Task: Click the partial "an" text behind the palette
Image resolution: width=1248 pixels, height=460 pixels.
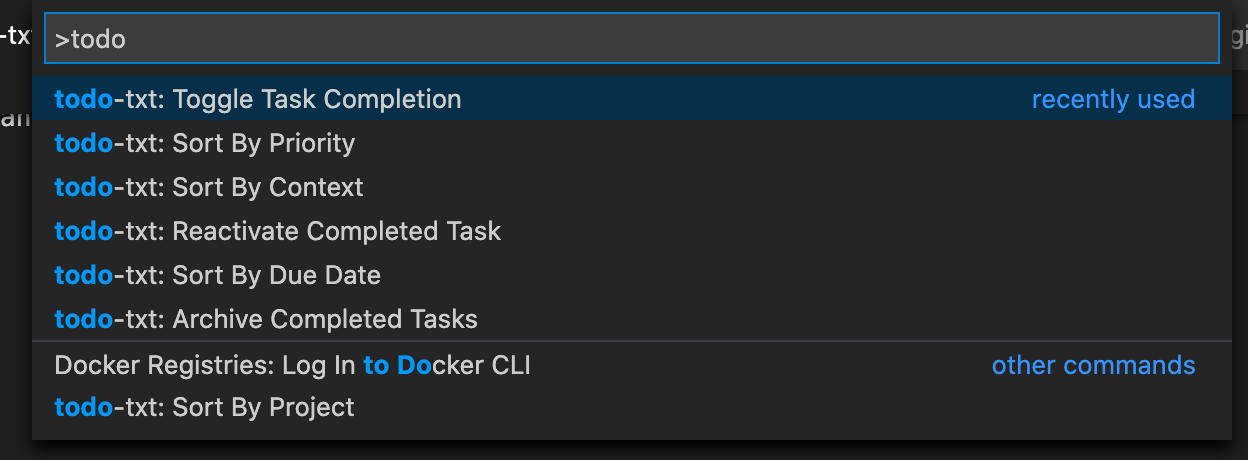Action: tap(14, 120)
